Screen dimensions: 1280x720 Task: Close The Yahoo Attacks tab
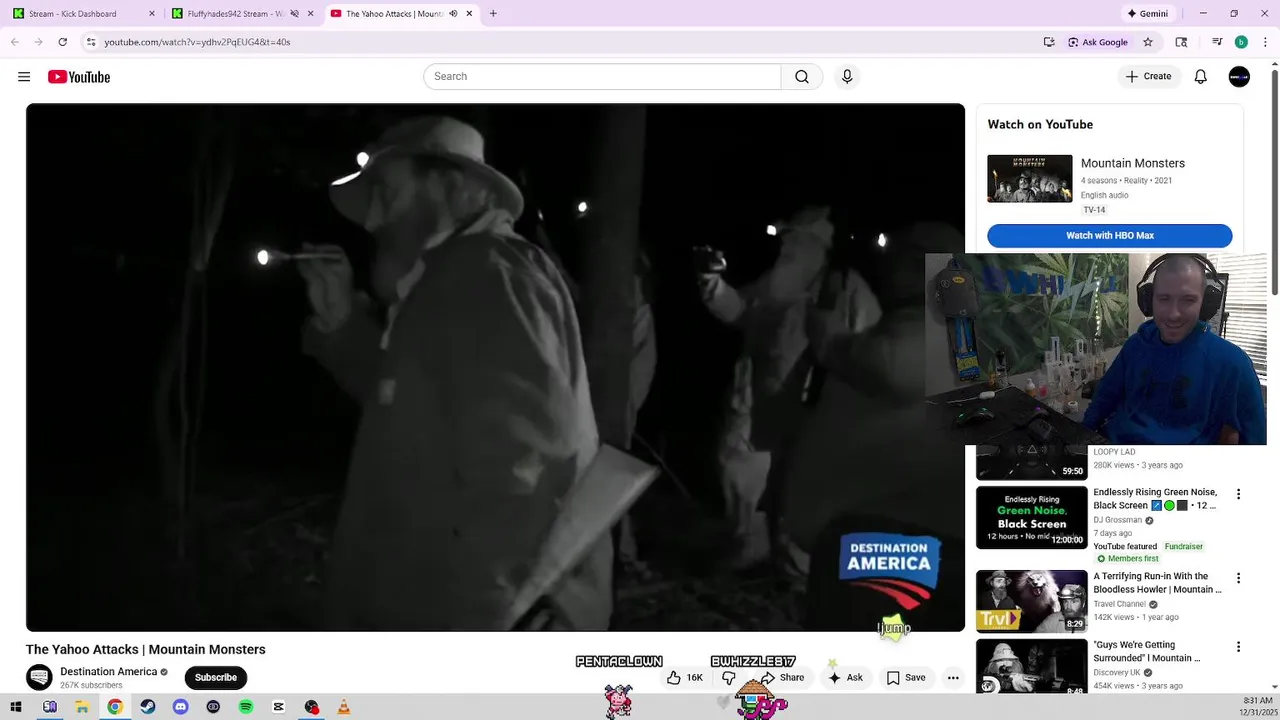click(x=470, y=14)
